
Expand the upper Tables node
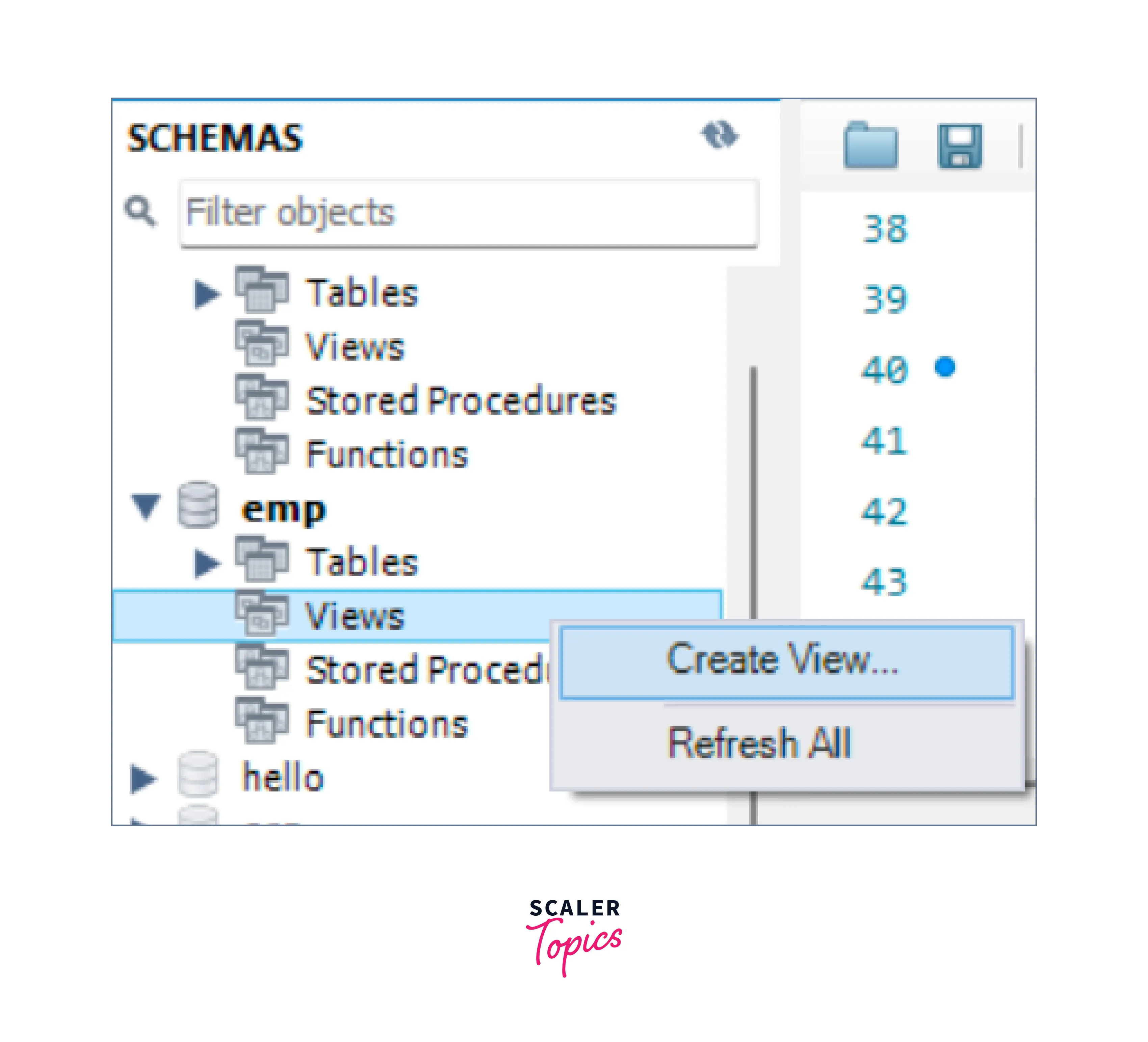click(207, 294)
